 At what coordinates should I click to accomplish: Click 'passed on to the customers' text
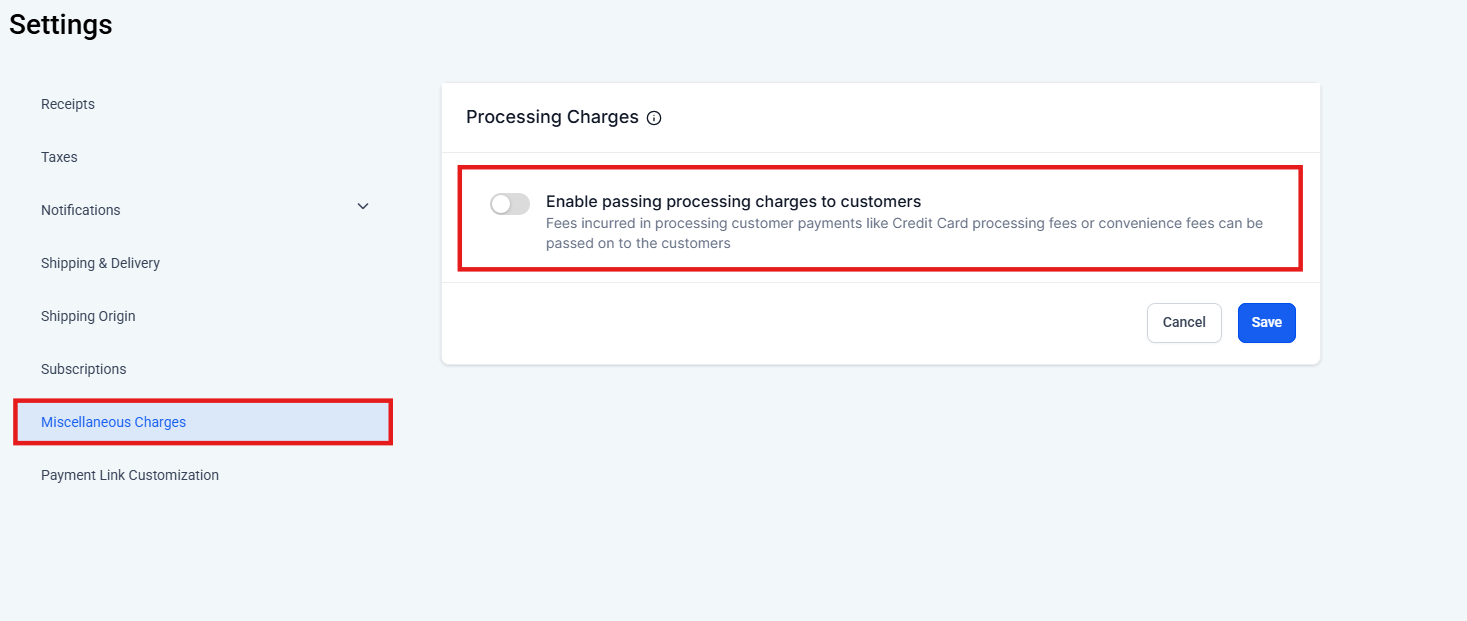638,243
